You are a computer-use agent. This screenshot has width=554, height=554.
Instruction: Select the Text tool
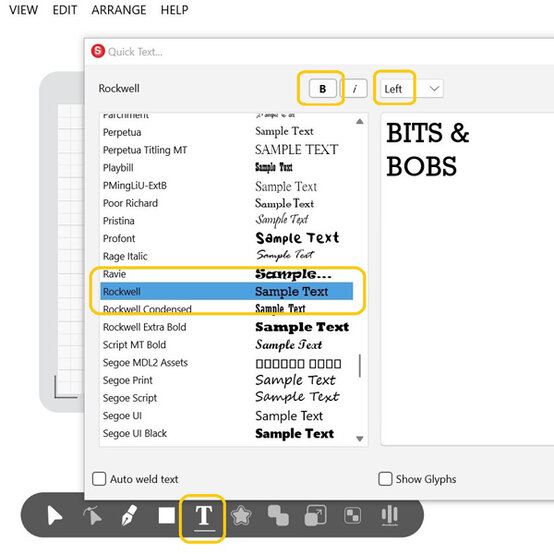[204, 517]
